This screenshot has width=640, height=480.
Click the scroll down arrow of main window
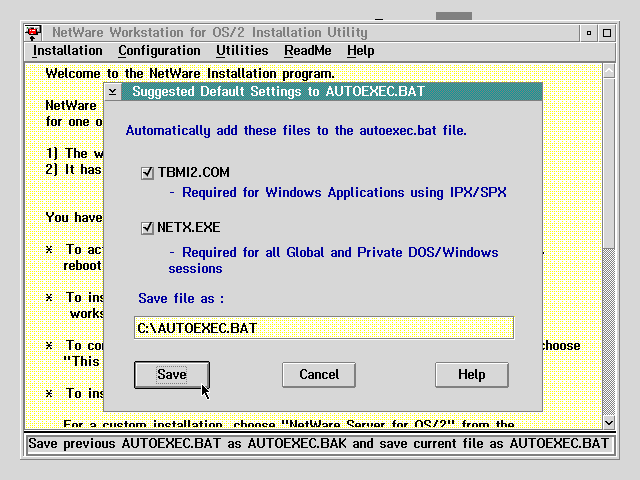click(x=609, y=423)
